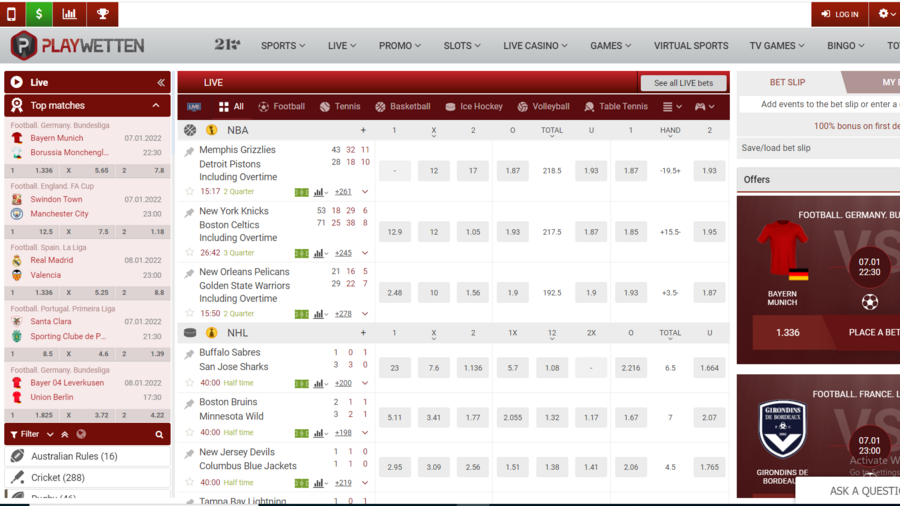Viewport: 900px width, 506px height.
Task: Open live field view for Pelicans game
Action: coord(301,314)
